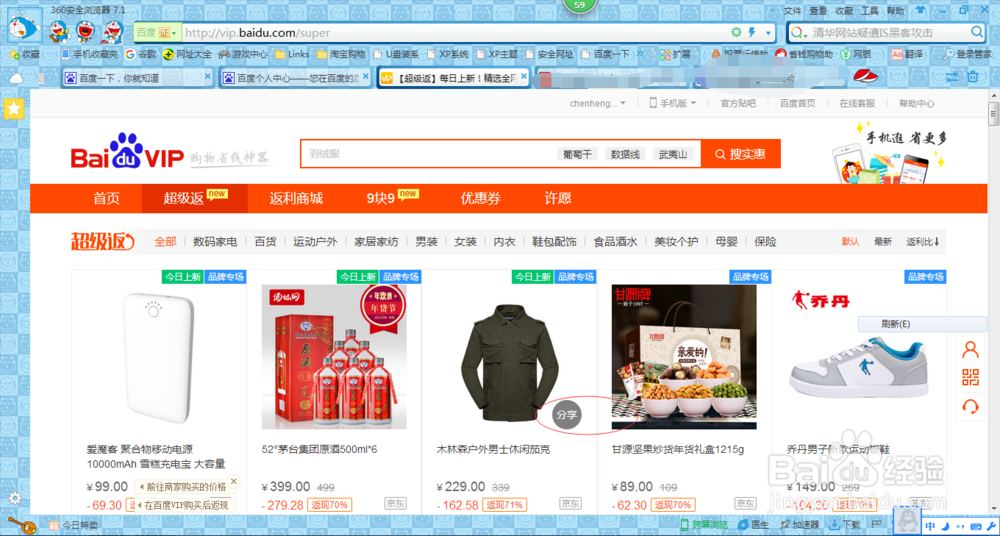
Task: Click the lightning speed-mode icon in address bar
Action: tap(751, 33)
